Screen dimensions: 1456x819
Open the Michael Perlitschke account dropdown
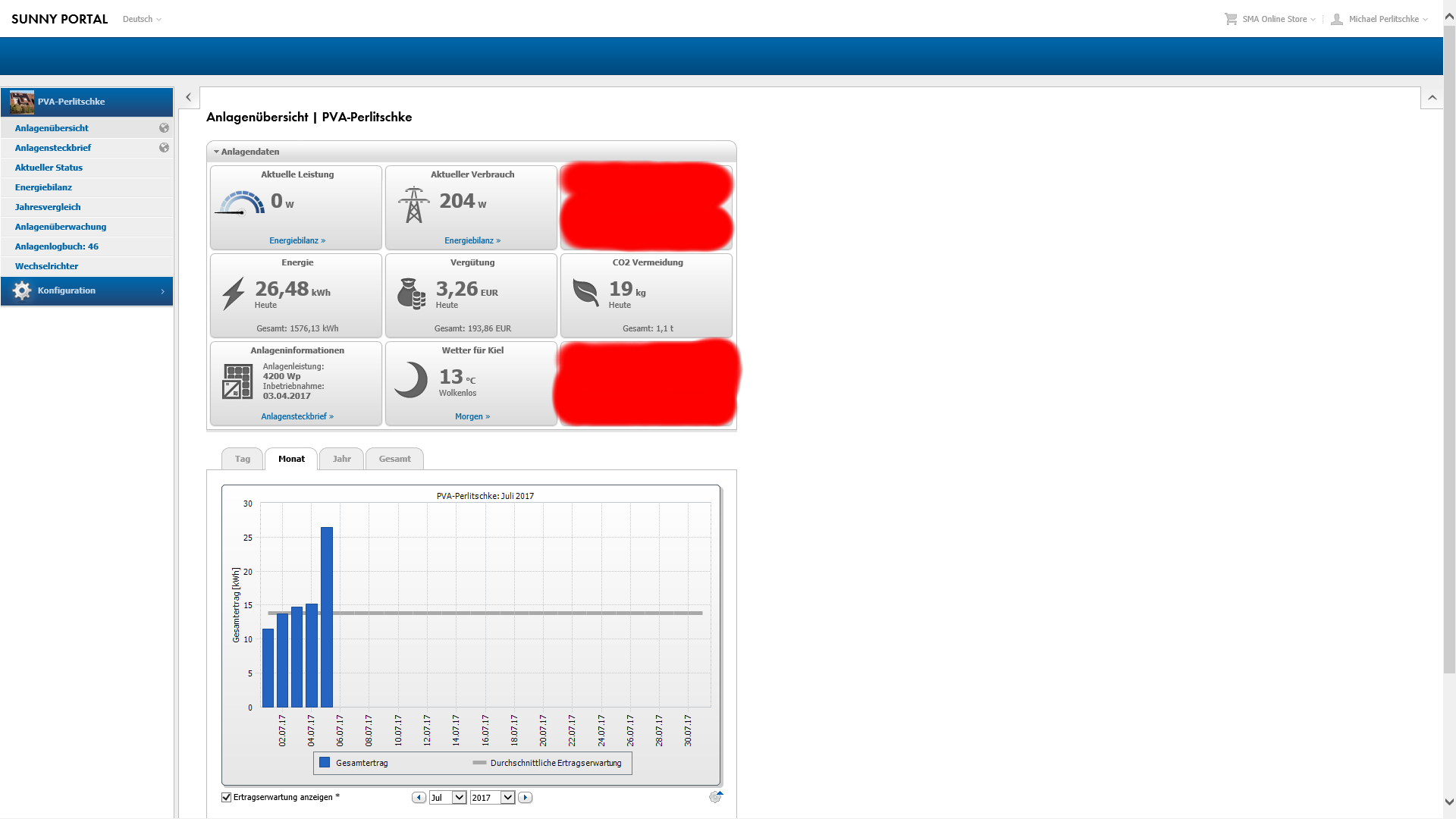[x=1388, y=19]
